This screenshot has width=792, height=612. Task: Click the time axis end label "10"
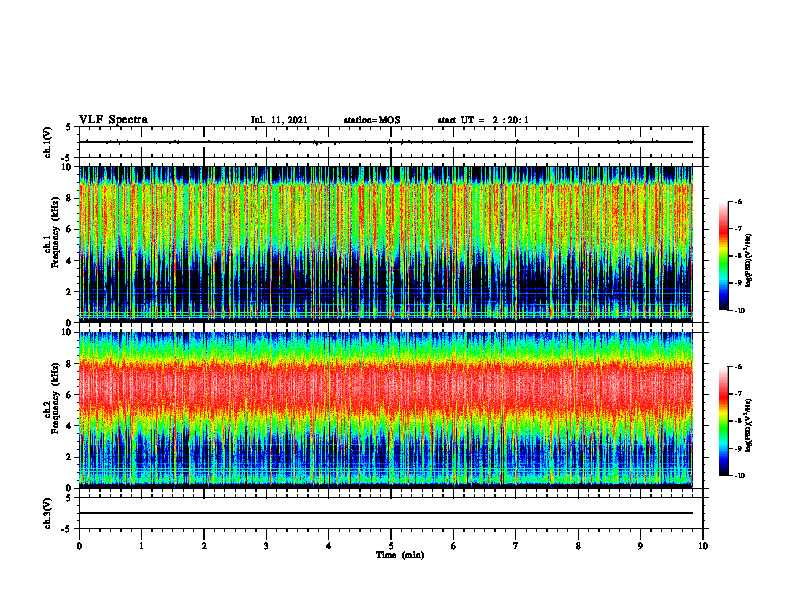tap(703, 546)
